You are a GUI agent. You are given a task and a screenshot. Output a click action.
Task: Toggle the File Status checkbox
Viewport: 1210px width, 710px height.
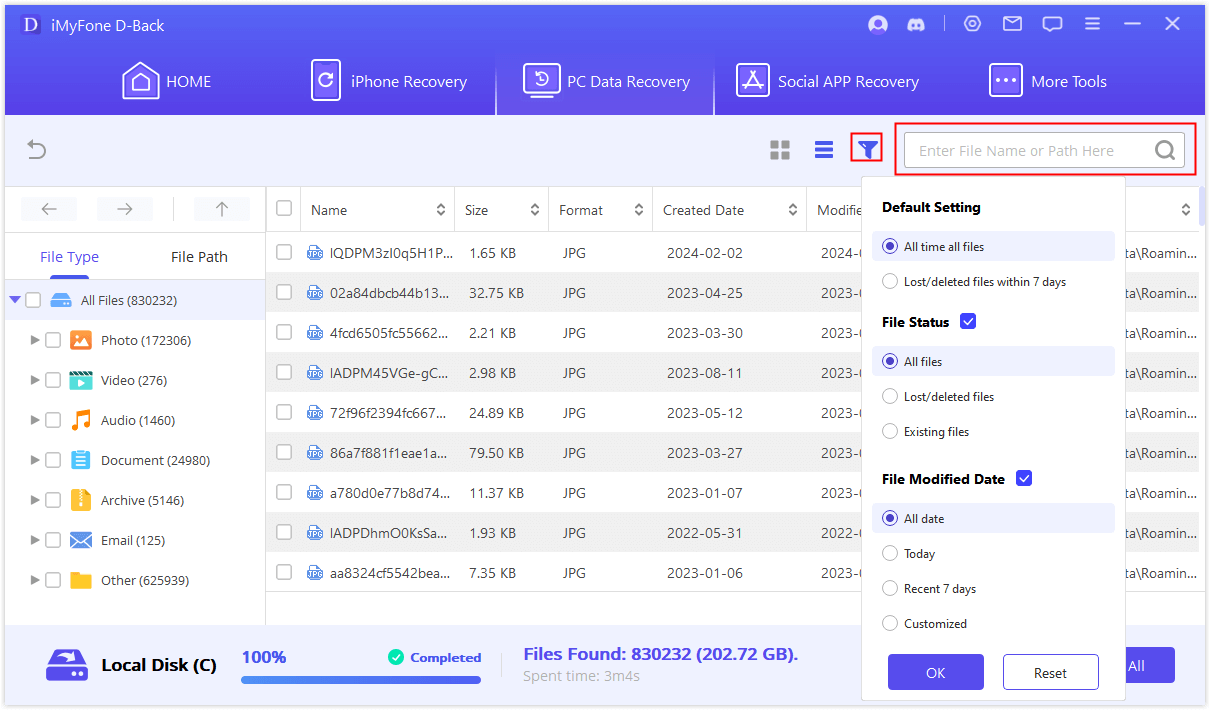[x=967, y=321]
